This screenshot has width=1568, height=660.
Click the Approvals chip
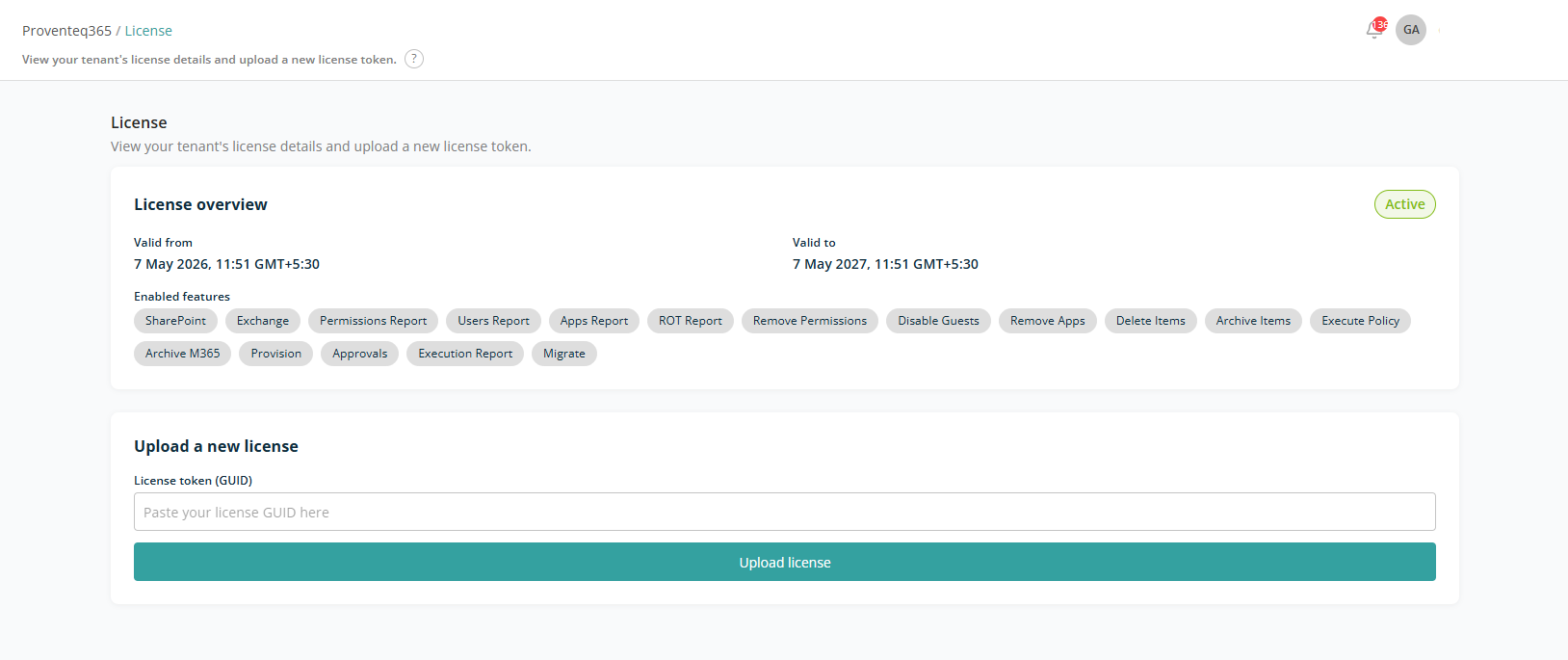[360, 354]
